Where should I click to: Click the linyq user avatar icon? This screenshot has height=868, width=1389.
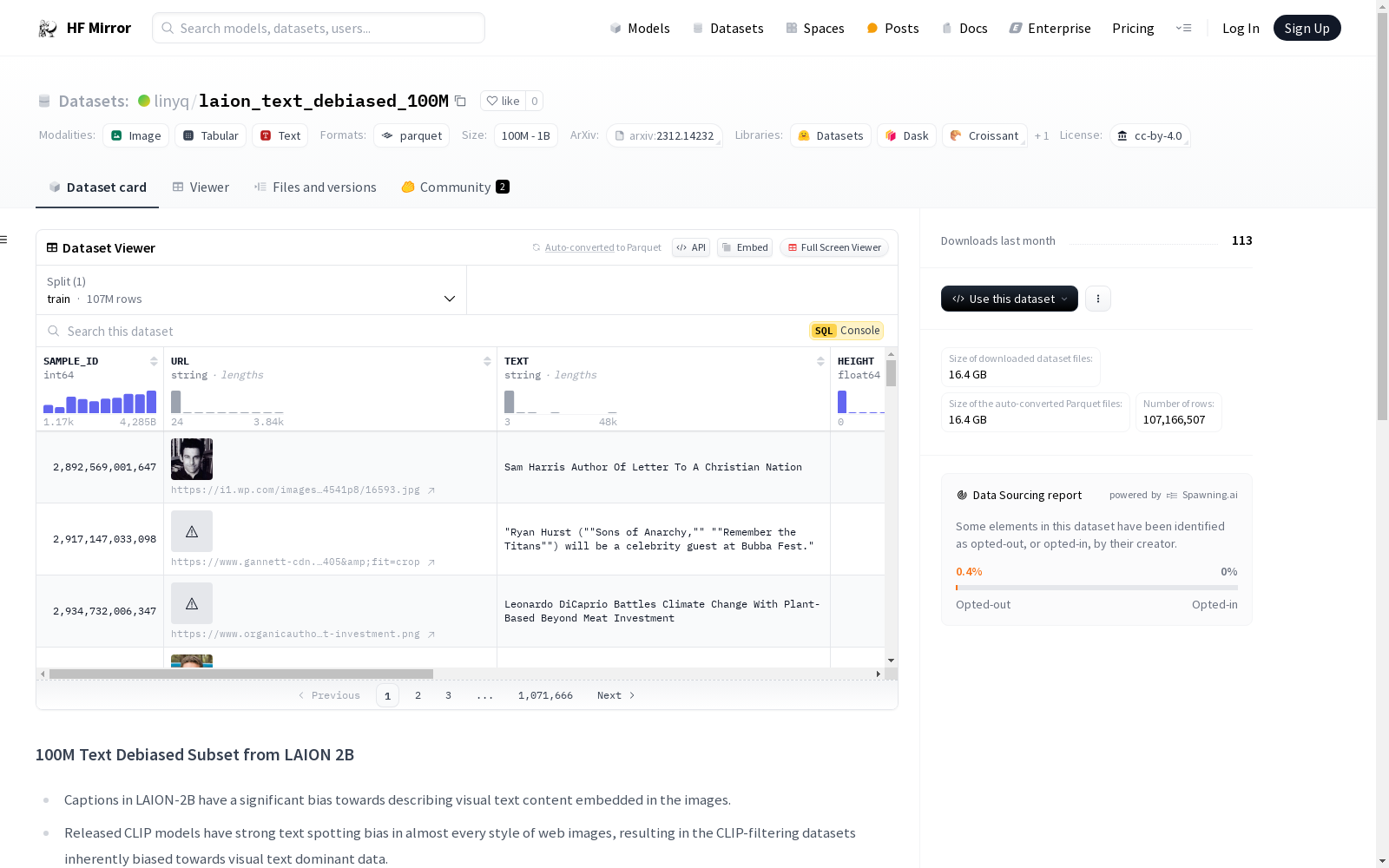pyautogui.click(x=144, y=101)
